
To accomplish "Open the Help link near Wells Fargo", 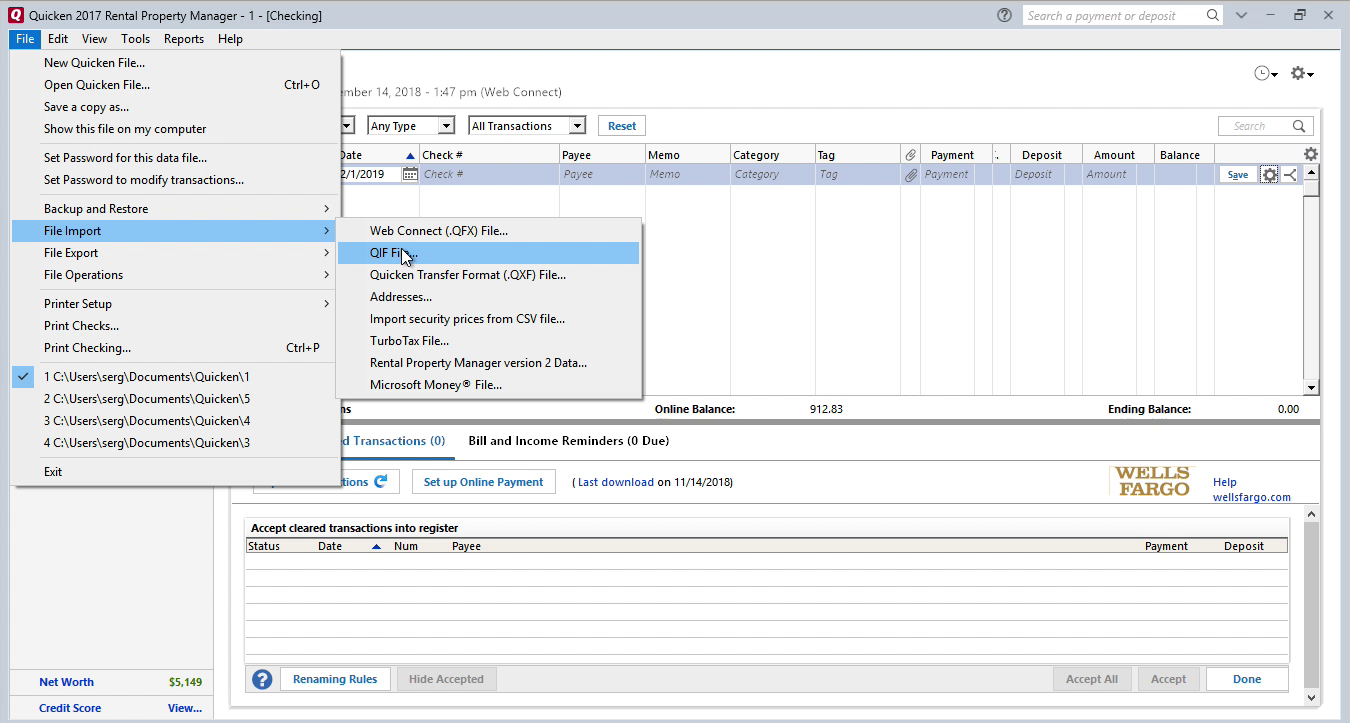I will point(1225,482).
